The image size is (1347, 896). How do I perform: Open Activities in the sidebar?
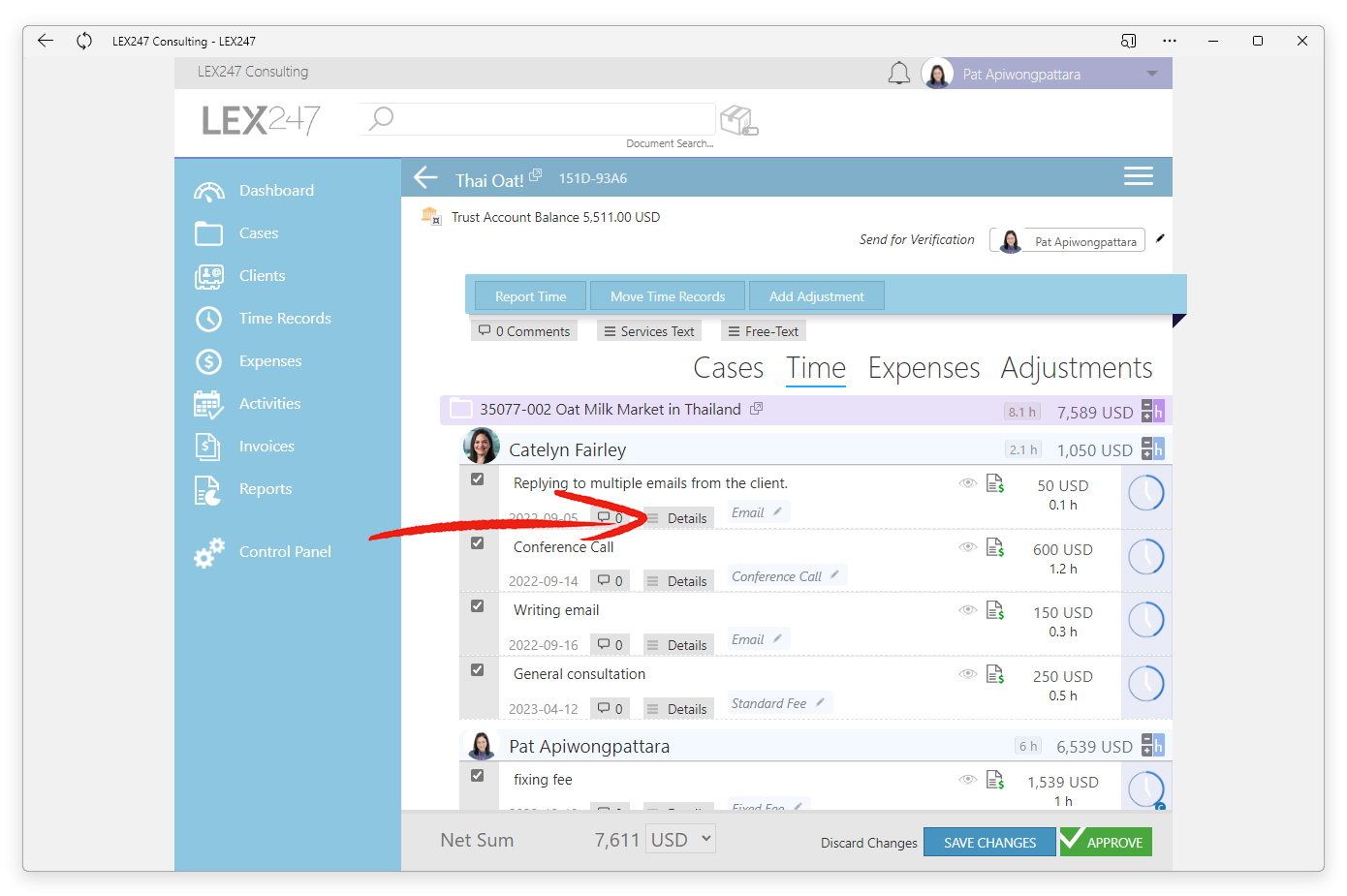(x=247, y=404)
